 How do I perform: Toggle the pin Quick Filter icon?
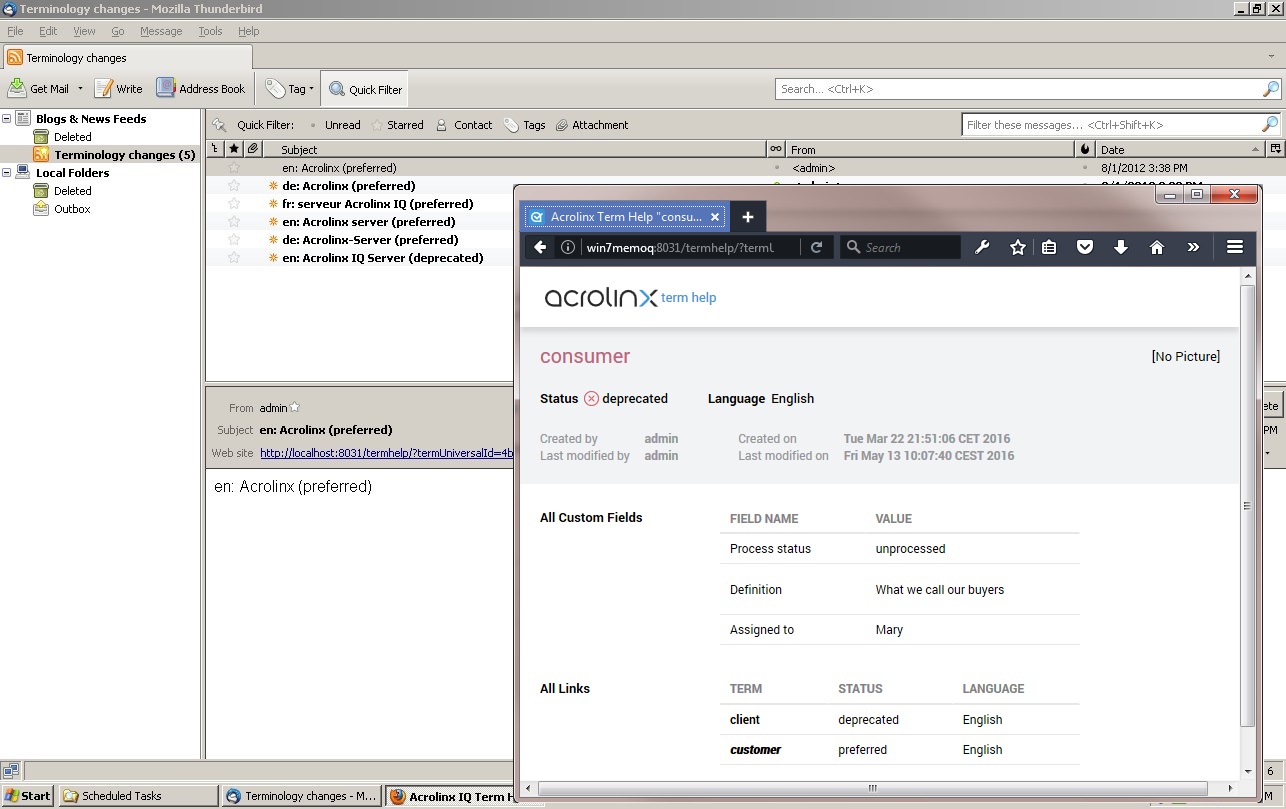(x=219, y=125)
